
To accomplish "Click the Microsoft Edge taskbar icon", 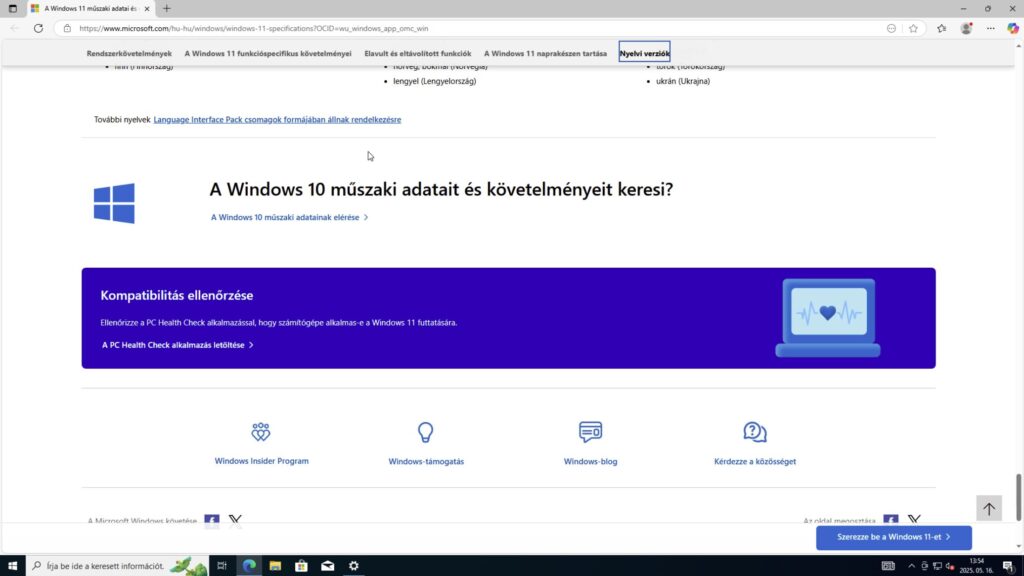I will 249,566.
